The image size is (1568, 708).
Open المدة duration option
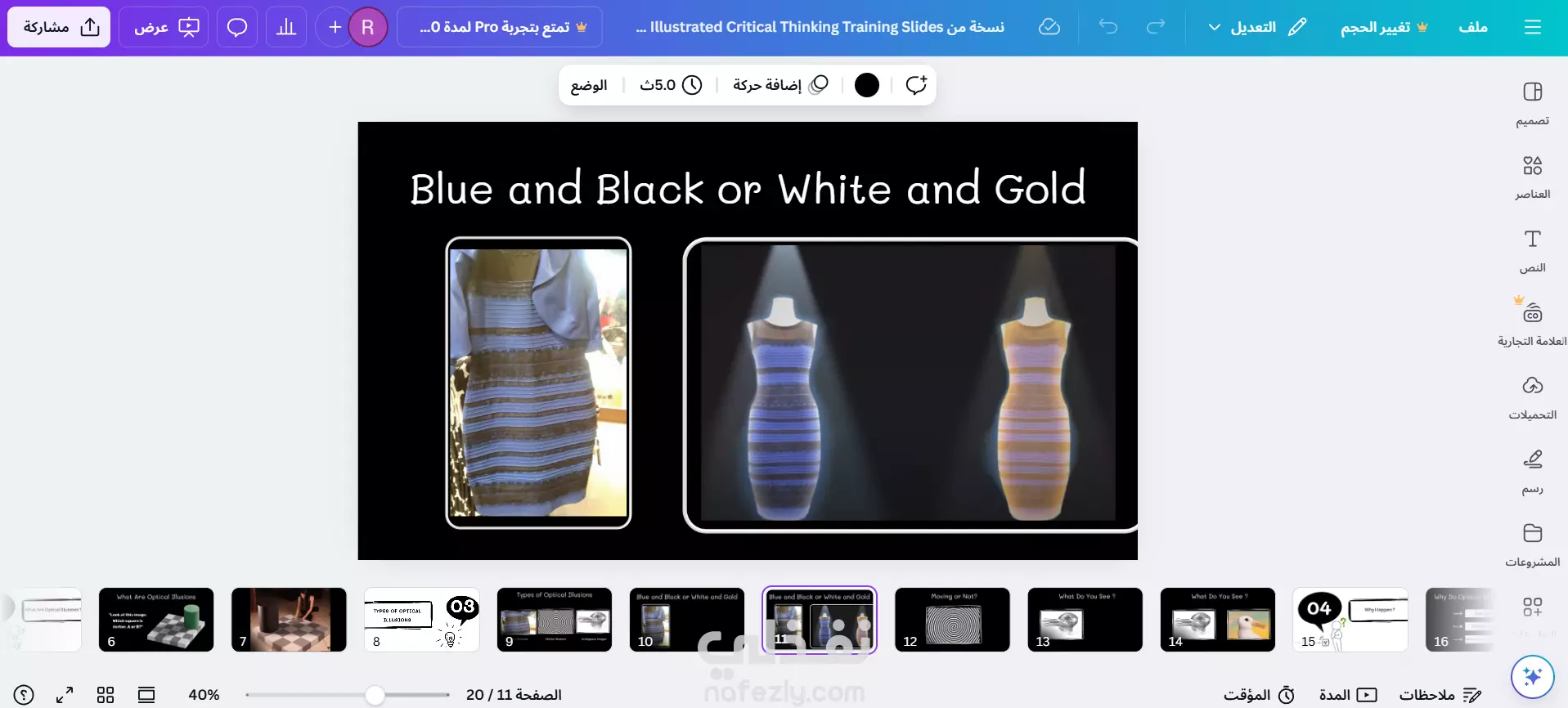1348,695
